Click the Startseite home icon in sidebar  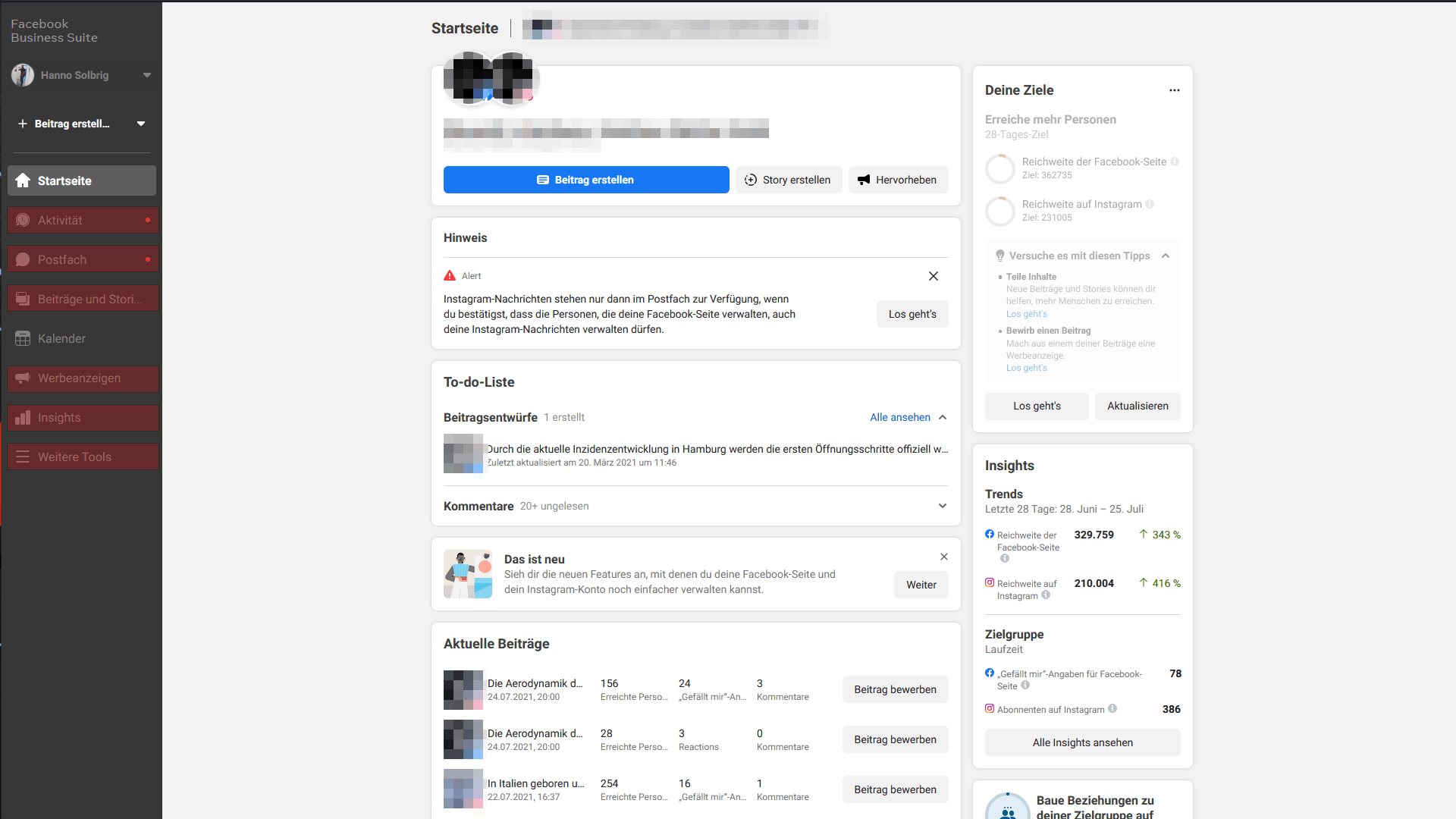(23, 180)
